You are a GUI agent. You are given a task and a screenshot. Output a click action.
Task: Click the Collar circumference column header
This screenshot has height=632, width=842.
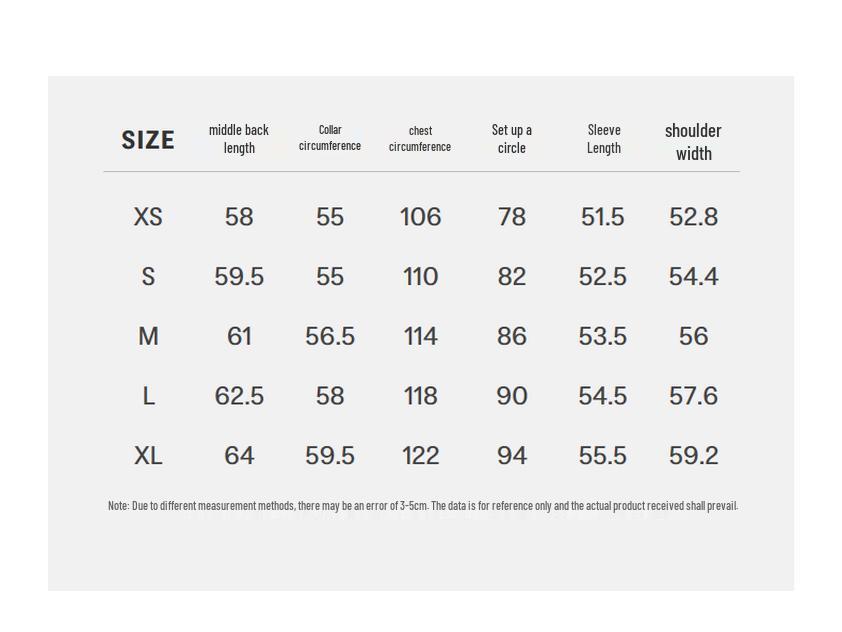[330, 138]
